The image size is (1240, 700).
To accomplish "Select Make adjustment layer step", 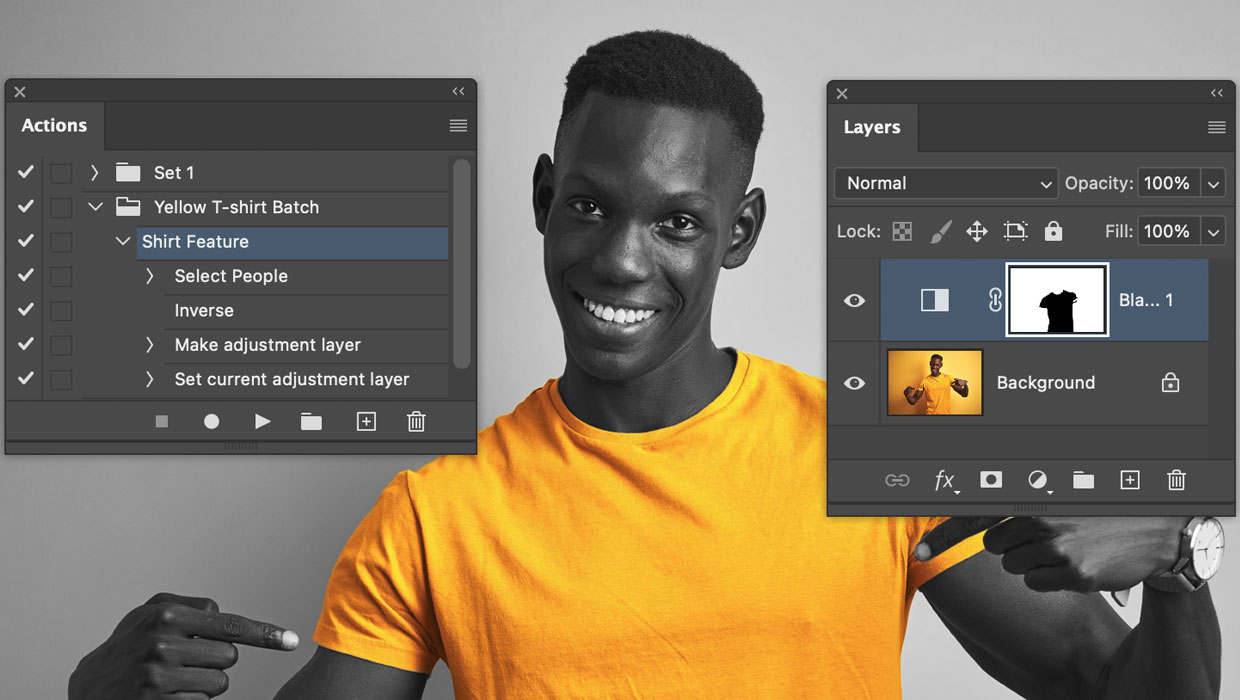I will [x=306, y=345].
